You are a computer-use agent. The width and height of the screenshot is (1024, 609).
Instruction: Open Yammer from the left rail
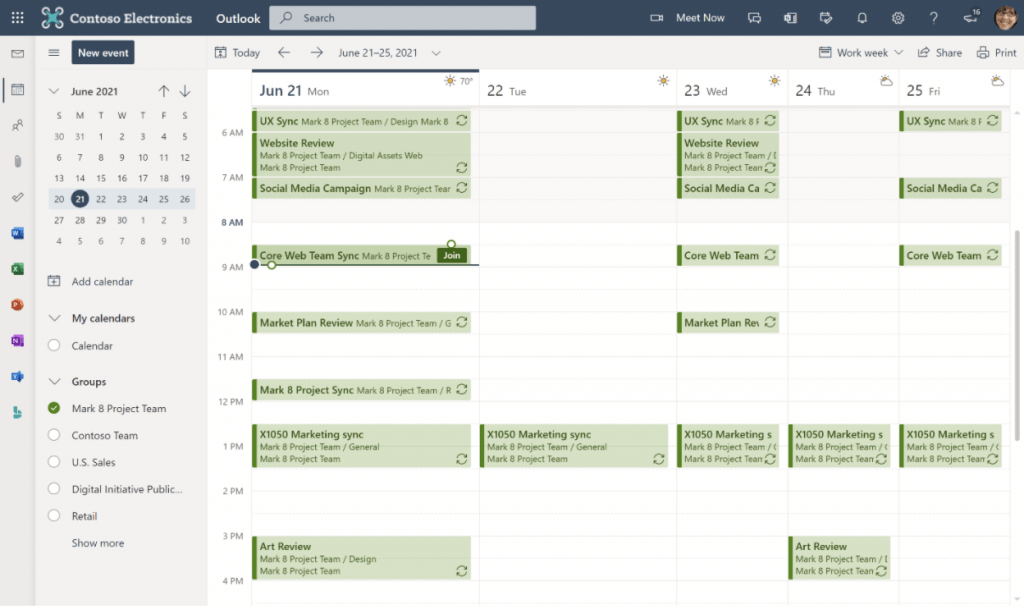[x=18, y=376]
